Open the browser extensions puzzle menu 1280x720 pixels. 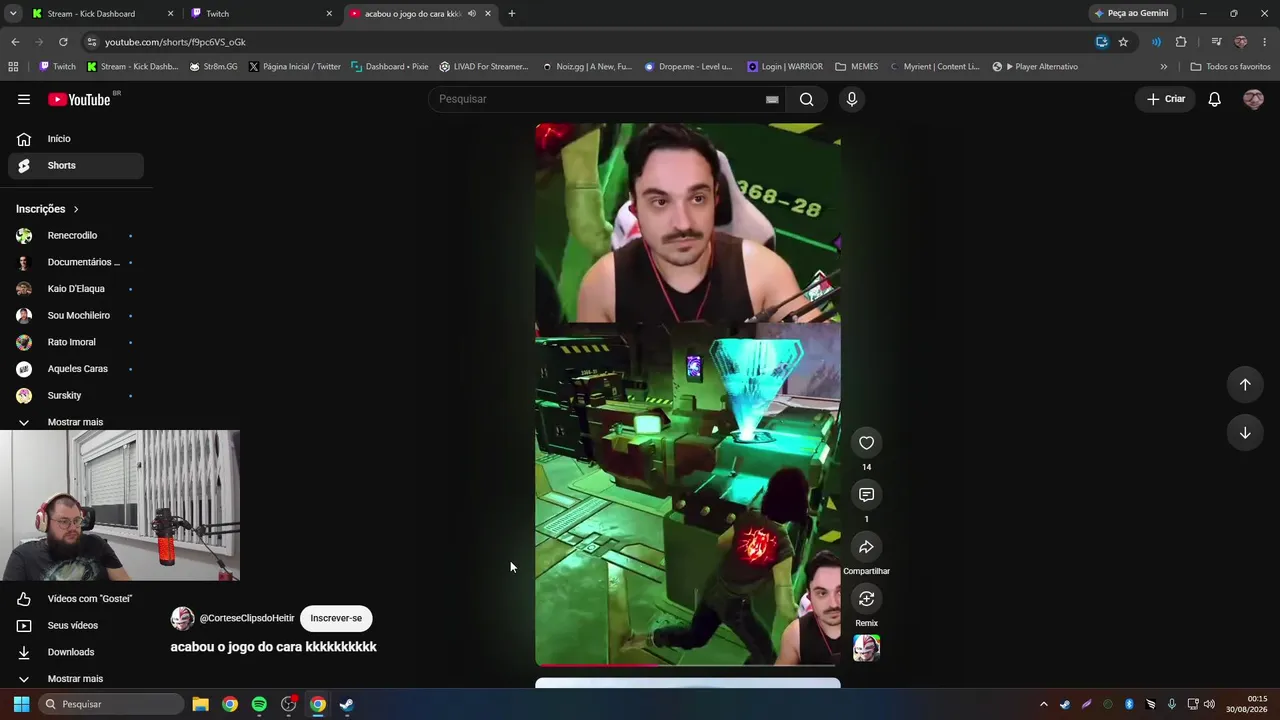(x=1181, y=42)
